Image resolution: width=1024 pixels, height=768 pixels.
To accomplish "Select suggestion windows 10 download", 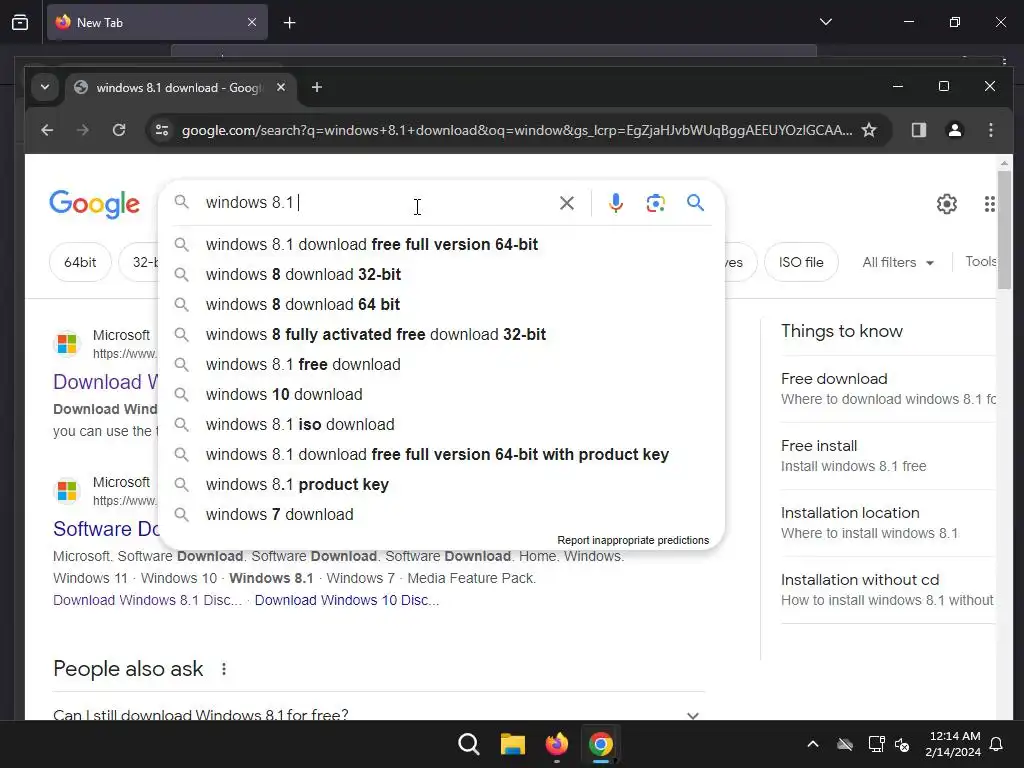I will [441, 394].
